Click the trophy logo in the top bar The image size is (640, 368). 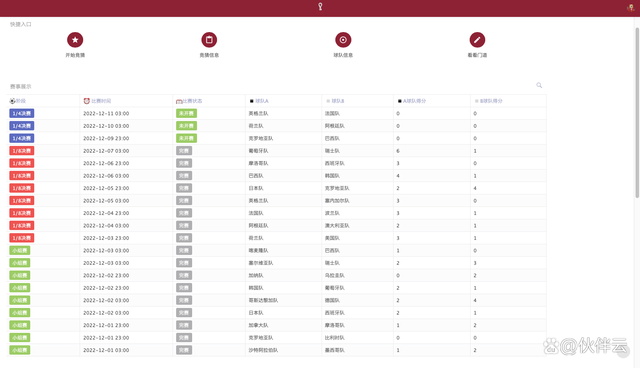click(320, 7)
